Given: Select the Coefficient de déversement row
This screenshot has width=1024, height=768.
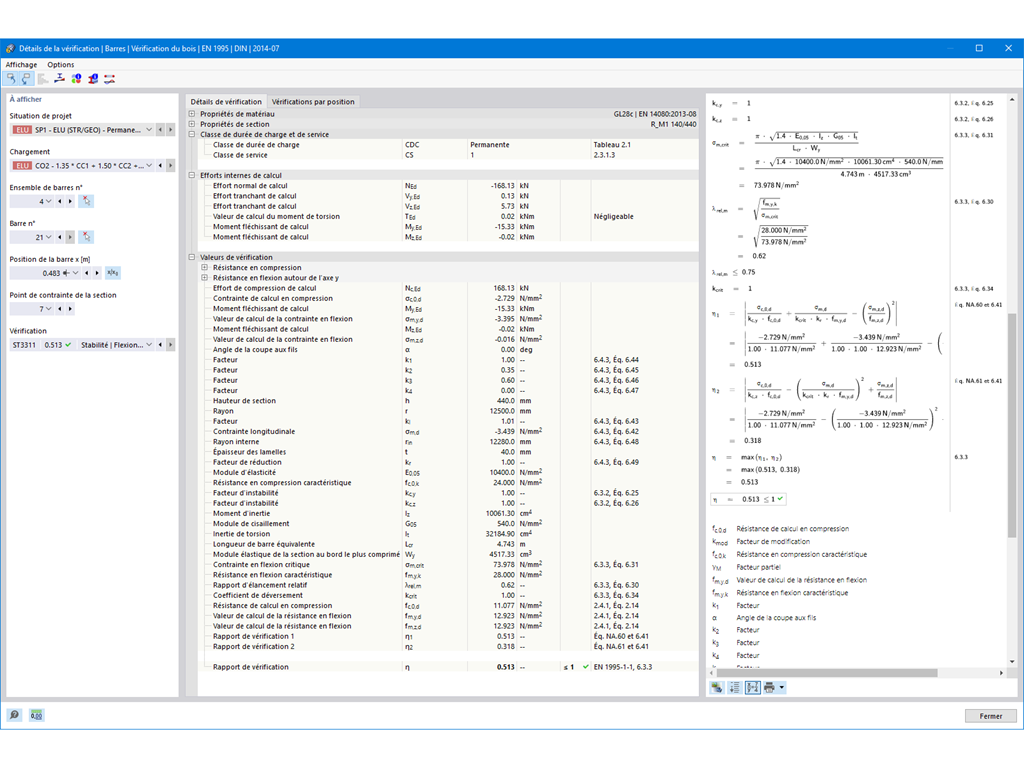Looking at the screenshot, I should coord(448,596).
